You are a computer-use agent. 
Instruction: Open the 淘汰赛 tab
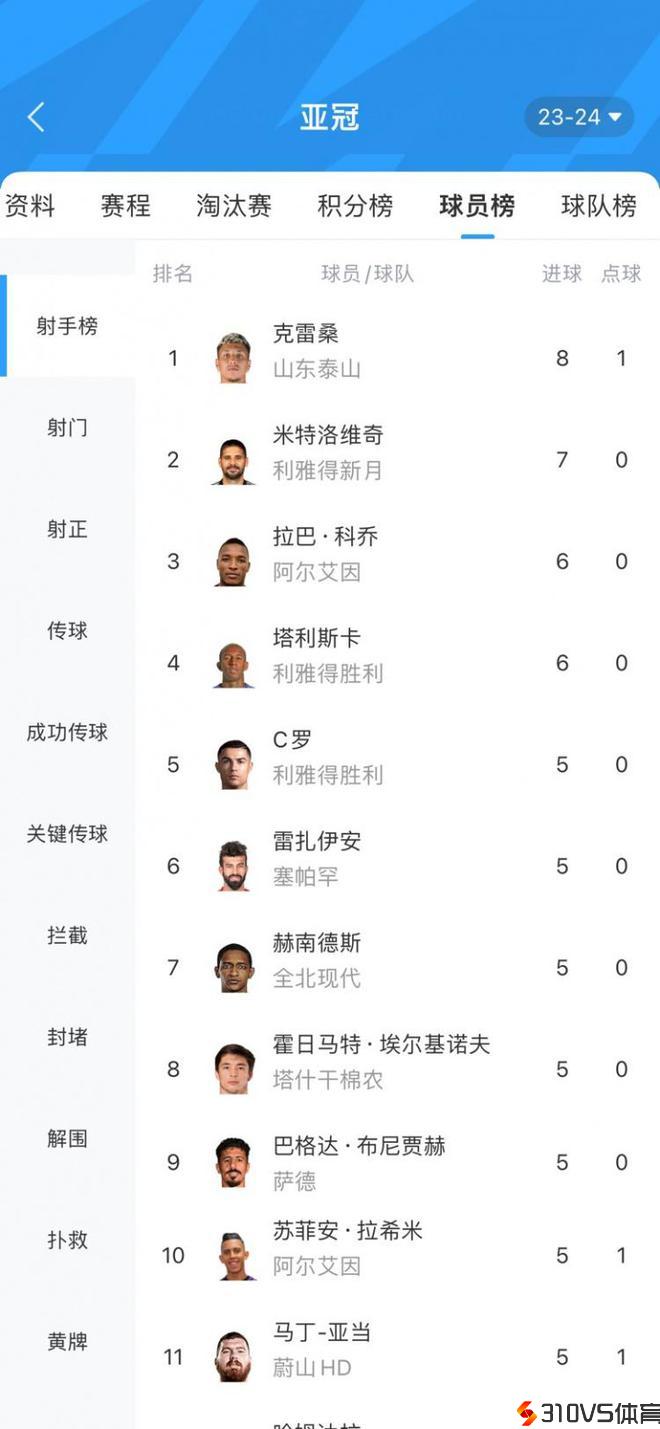point(234,206)
